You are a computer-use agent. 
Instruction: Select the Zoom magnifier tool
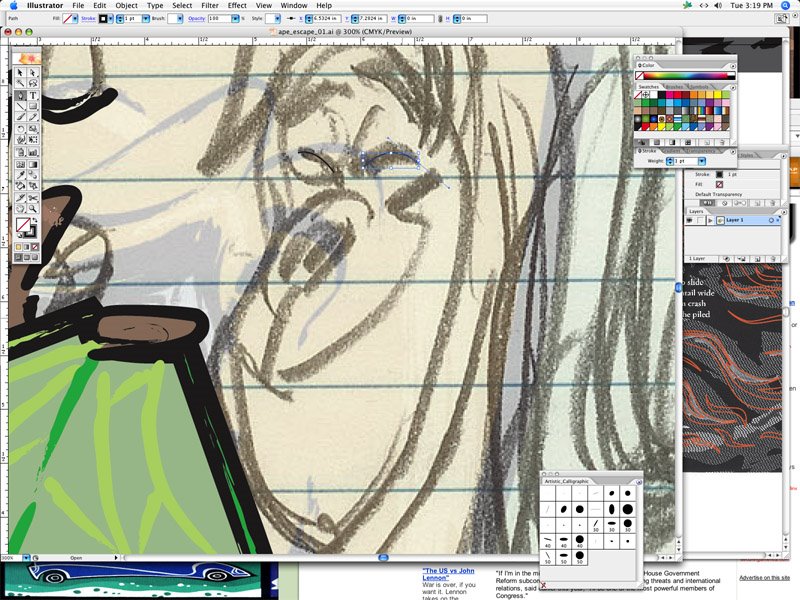coord(33,208)
